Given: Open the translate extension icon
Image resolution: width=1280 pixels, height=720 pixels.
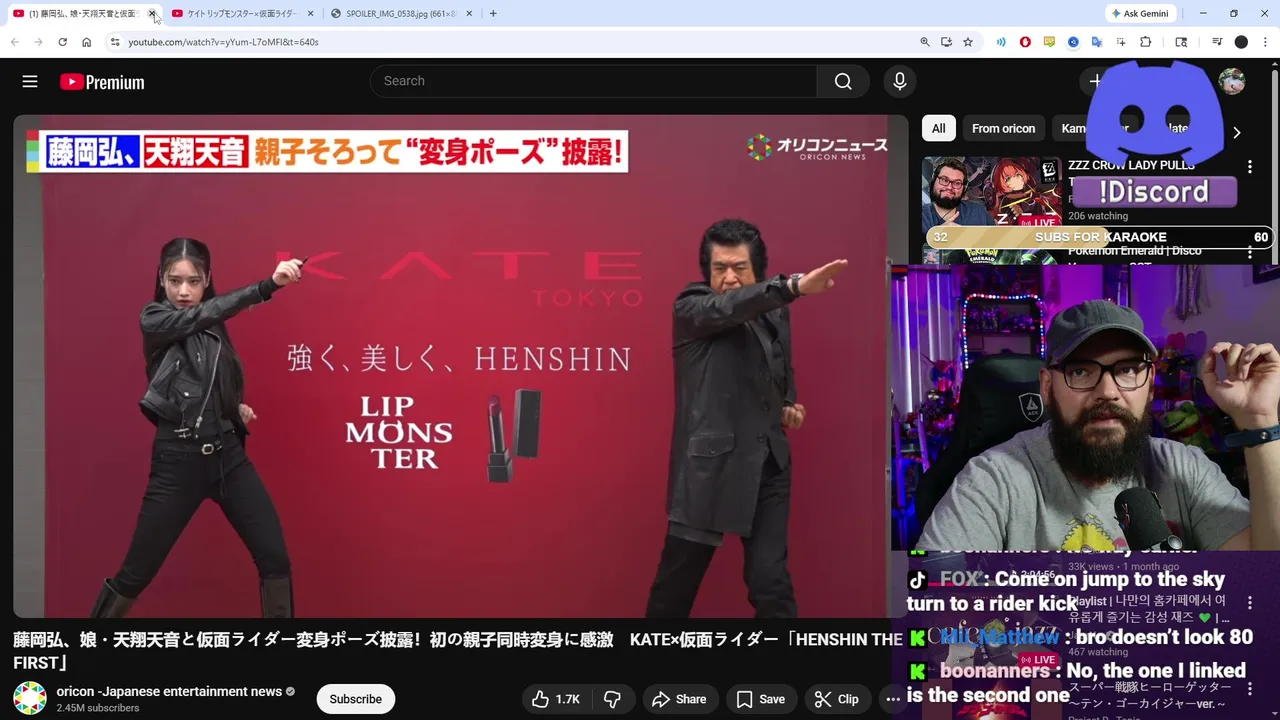Looking at the screenshot, I should (1097, 42).
